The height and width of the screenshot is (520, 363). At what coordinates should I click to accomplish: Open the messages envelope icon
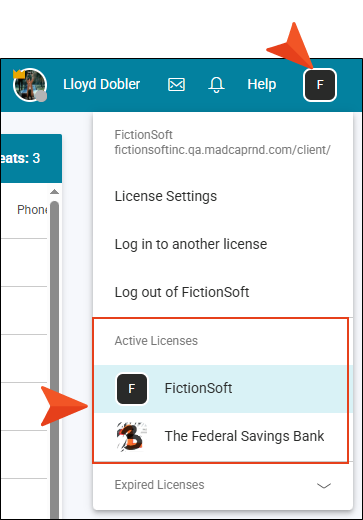[176, 85]
